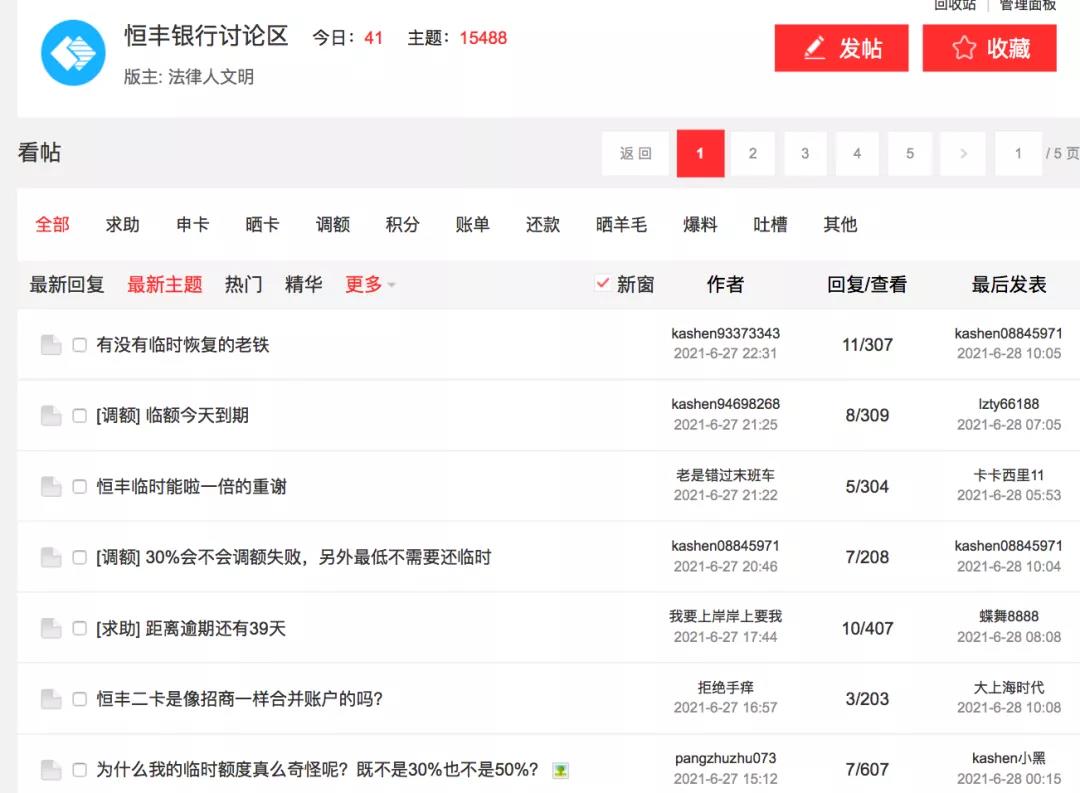This screenshot has width=1080, height=793.
Task: Click the 恒丰银行 forum logo icon
Action: [x=73, y=53]
